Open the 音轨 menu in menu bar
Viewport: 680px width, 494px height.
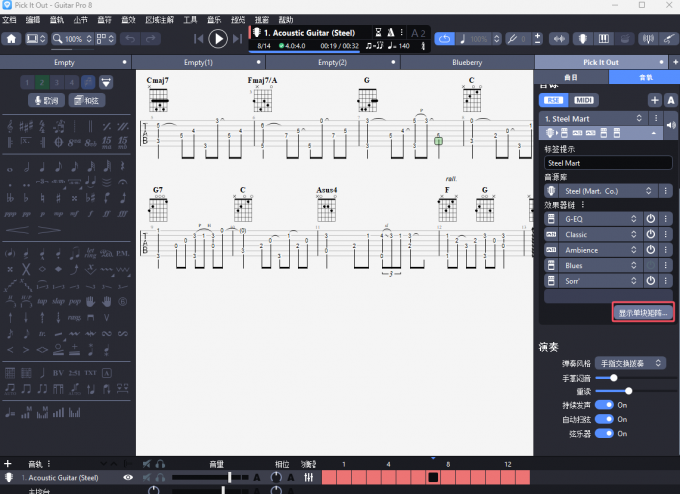click(x=56, y=19)
